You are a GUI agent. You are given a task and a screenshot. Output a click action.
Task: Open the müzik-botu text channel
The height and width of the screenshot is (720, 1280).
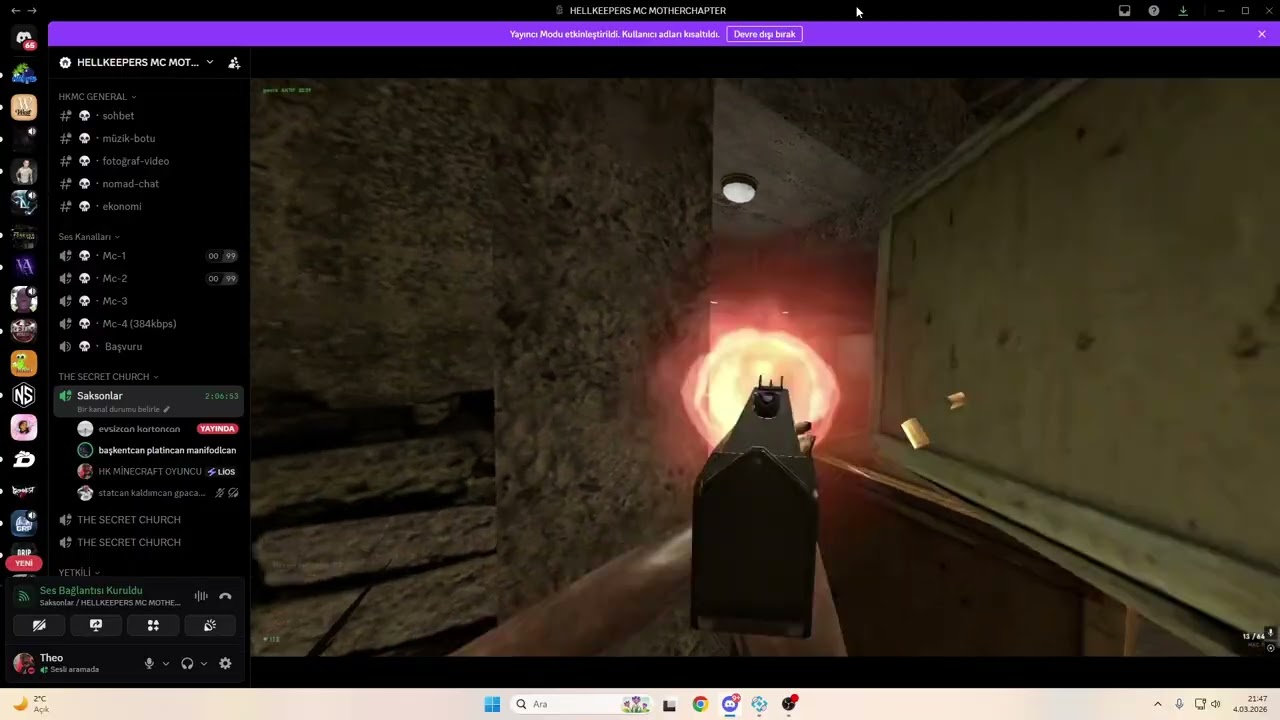pyautogui.click(x=148, y=138)
